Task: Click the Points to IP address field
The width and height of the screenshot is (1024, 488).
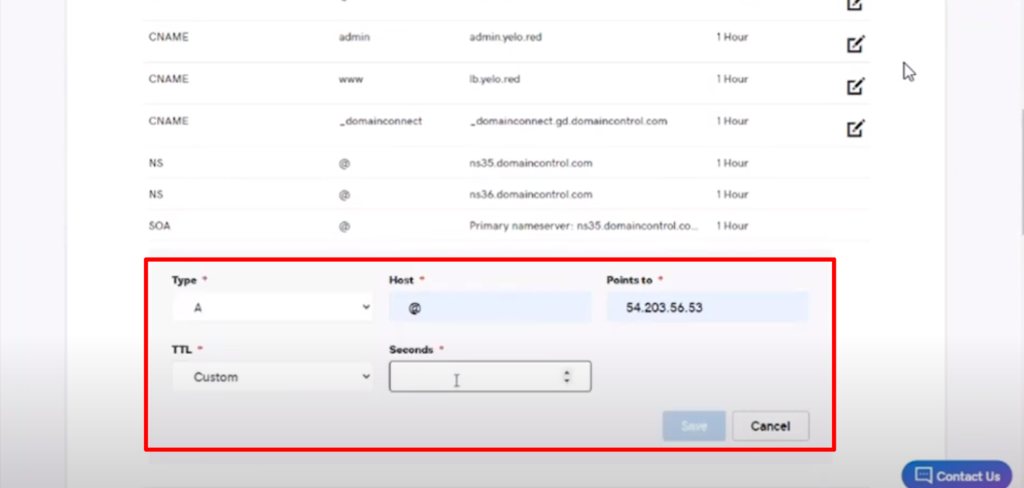Action: coord(707,308)
